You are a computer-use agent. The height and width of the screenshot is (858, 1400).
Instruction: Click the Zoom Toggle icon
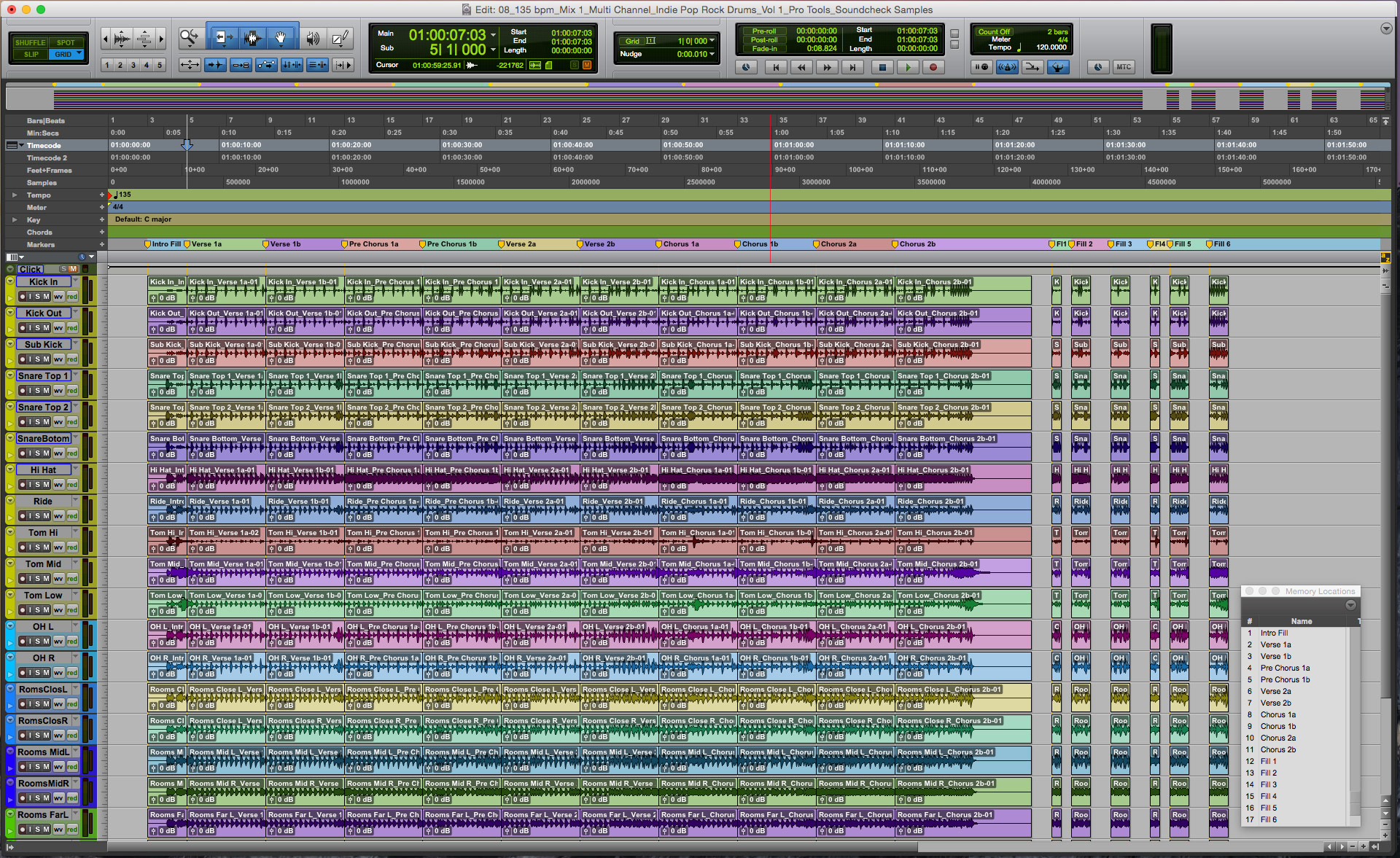[x=190, y=65]
